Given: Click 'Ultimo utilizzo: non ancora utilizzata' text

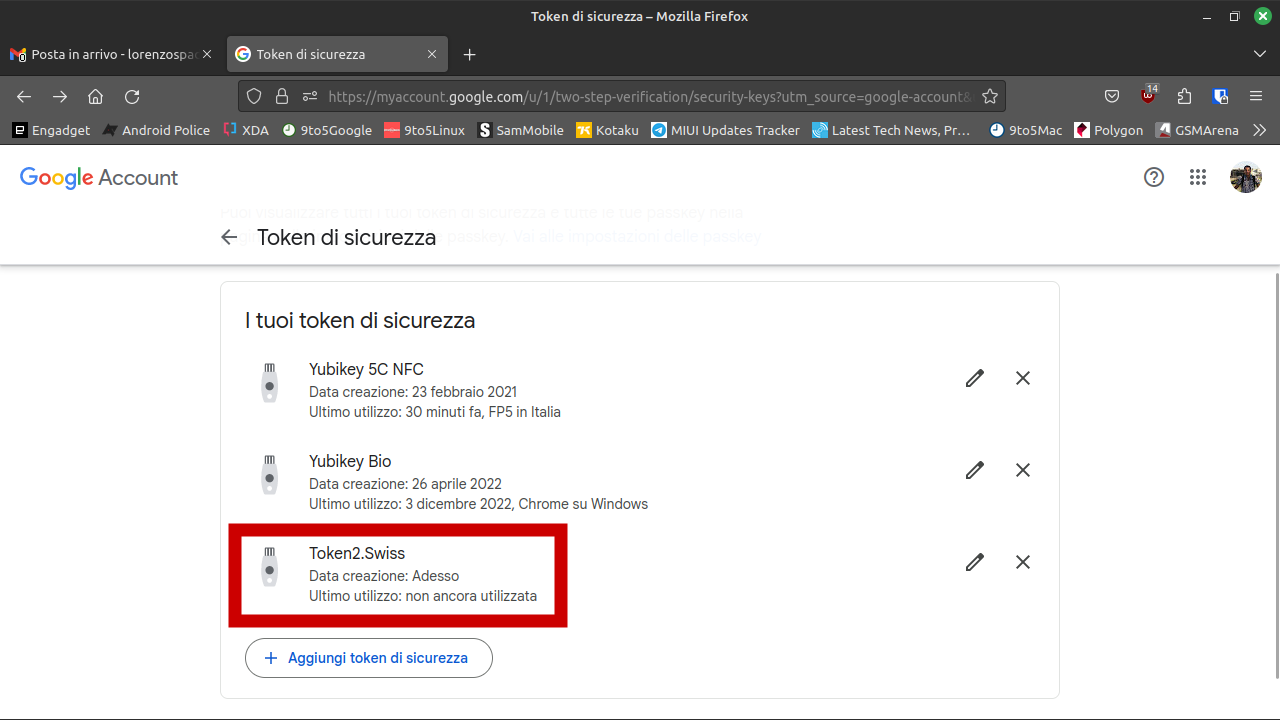Looking at the screenshot, I should 423,596.
